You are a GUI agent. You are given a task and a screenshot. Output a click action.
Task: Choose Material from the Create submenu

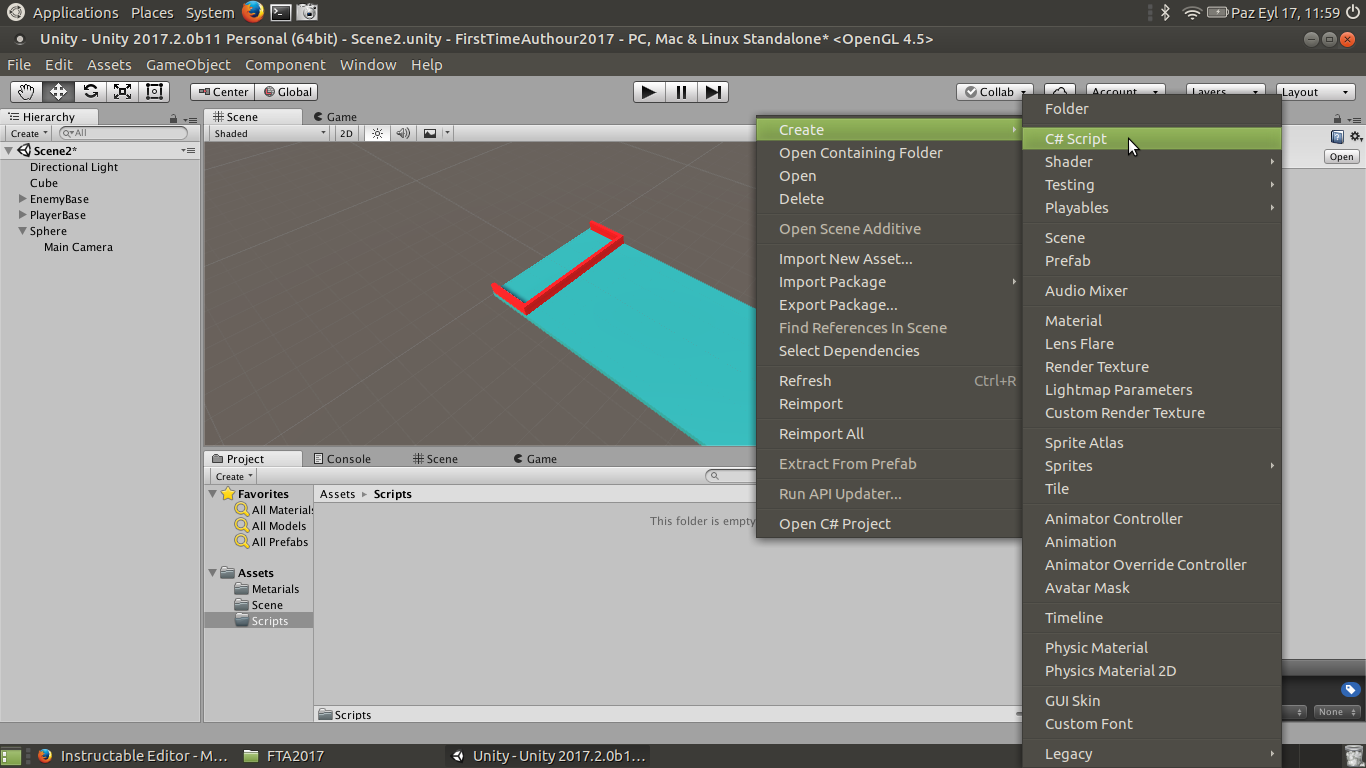[x=1151, y=321]
